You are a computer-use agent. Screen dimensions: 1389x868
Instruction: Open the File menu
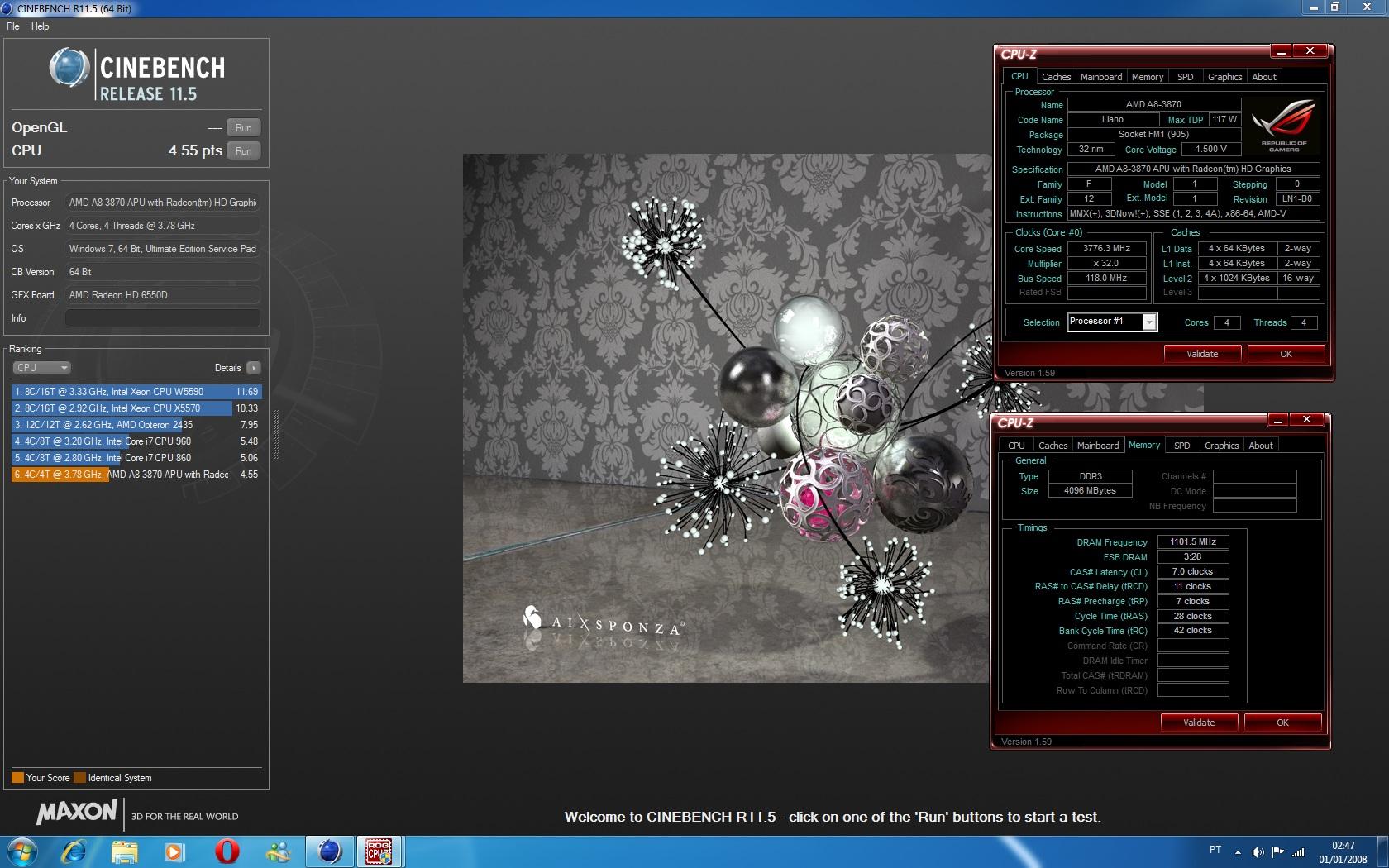click(x=13, y=26)
